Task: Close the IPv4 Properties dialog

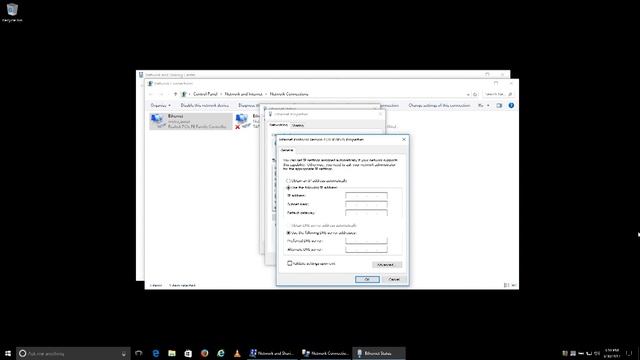Action: point(404,139)
